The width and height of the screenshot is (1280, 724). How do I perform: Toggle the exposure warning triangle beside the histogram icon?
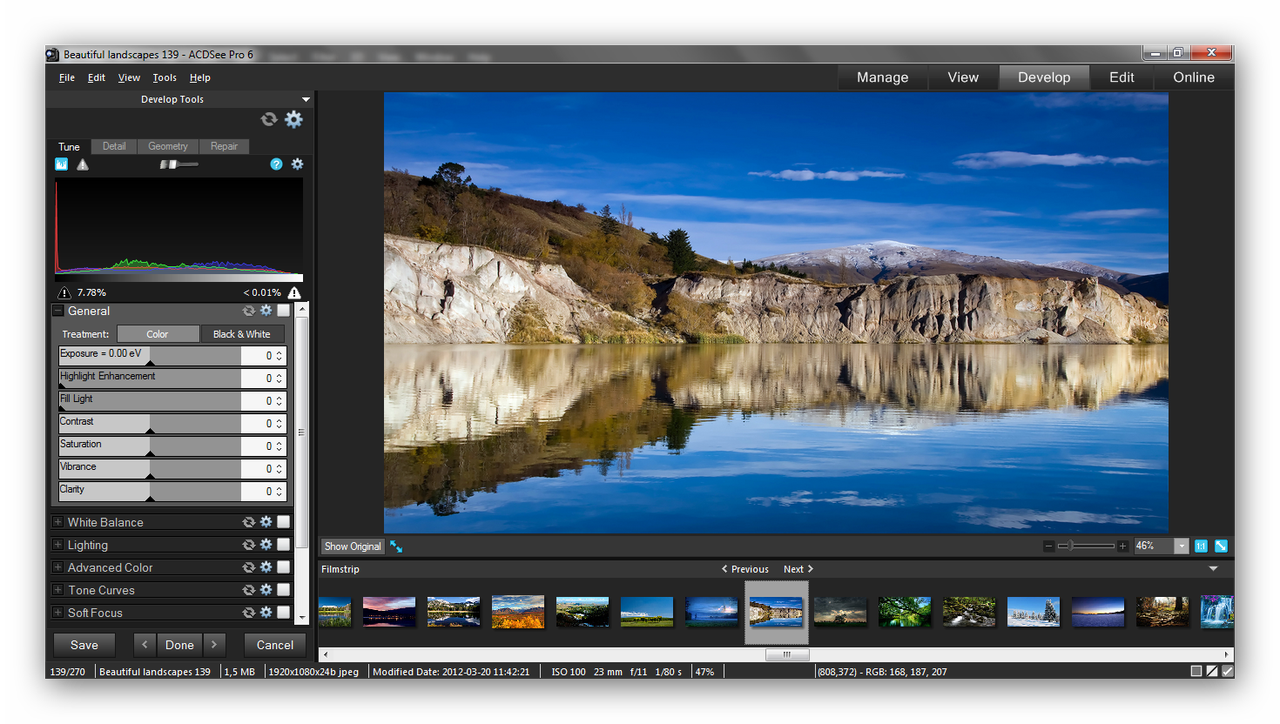tap(83, 164)
